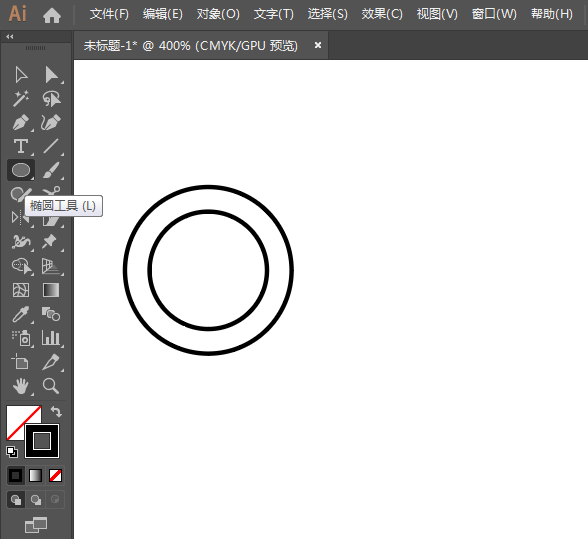Pick the Pen tool
Screen dimensions: 588x539
(x=21, y=123)
